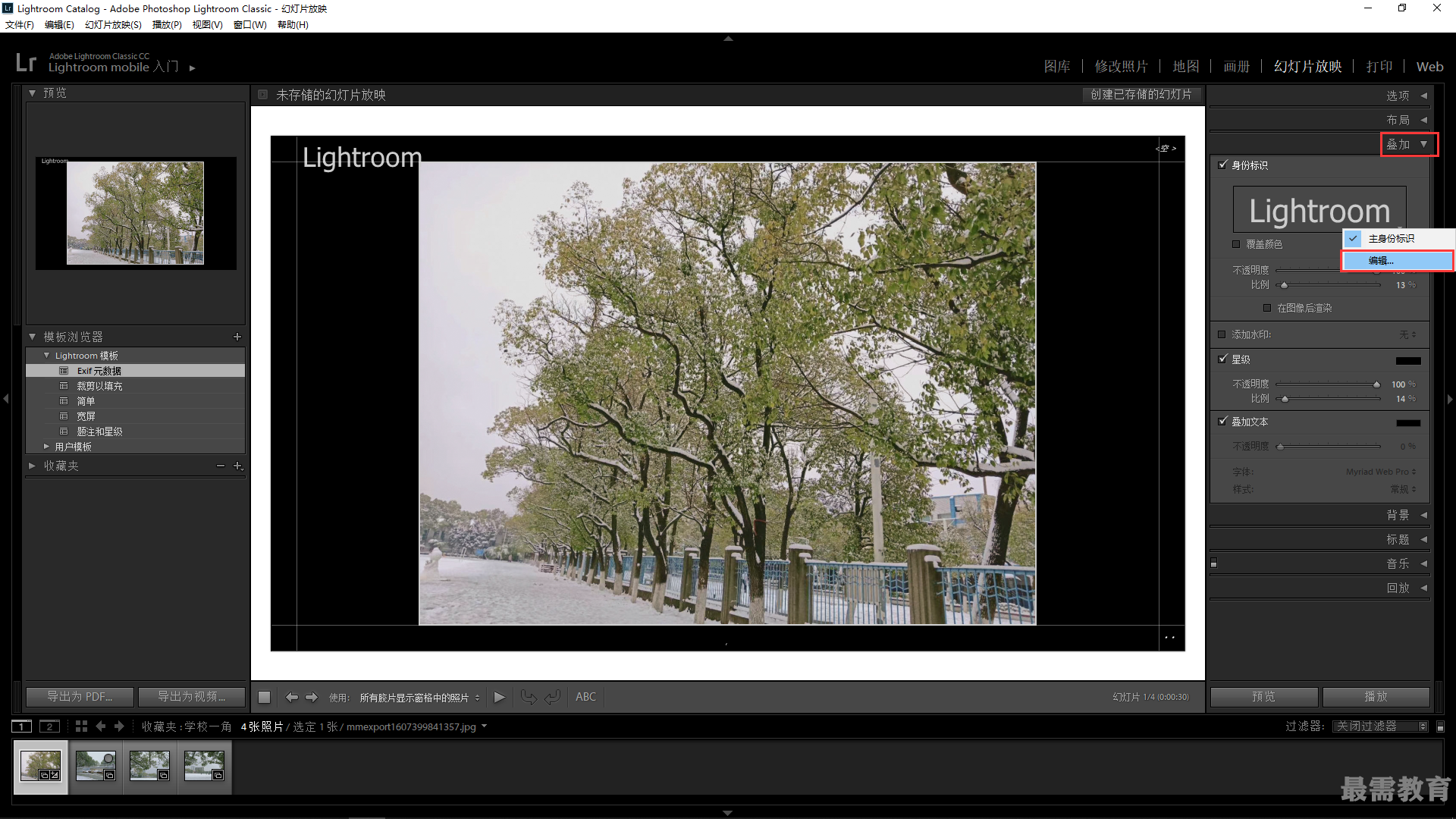Enable the 添加水印 watermark checkbox
The image size is (1456, 819).
[1222, 334]
